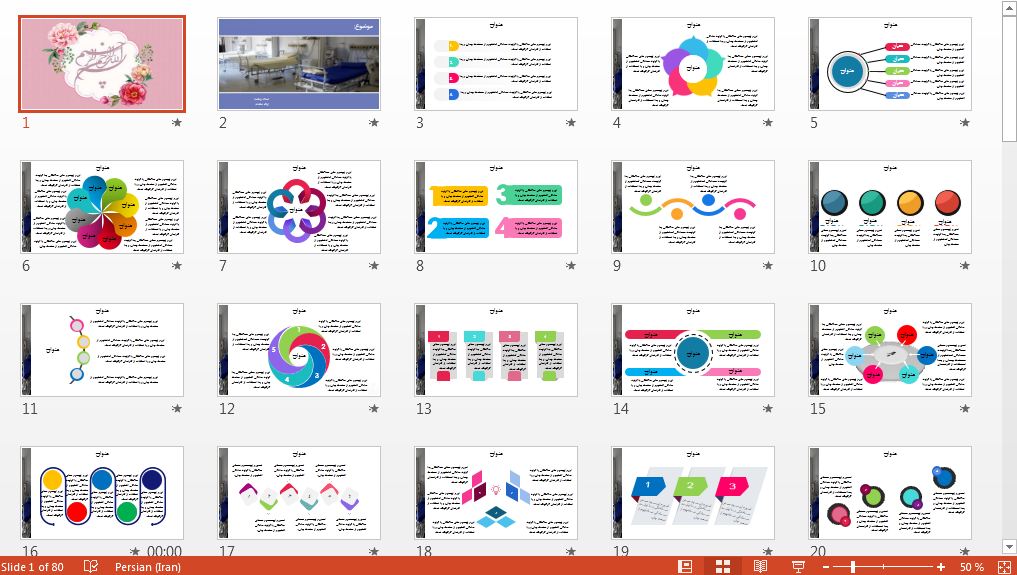Select slide 12 with swirl diagram
Viewport: 1017px width, 575px height.
click(x=299, y=350)
